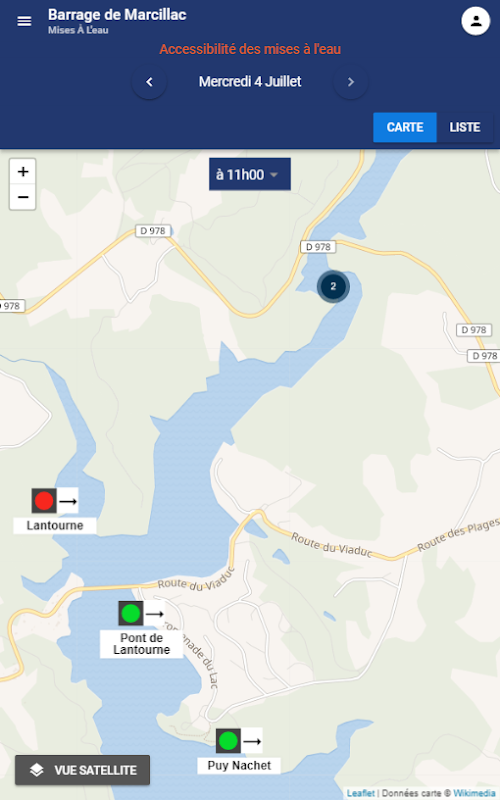The height and width of the screenshot is (800, 500).
Task: Click the Lantourne label on the map
Action: click(55, 526)
